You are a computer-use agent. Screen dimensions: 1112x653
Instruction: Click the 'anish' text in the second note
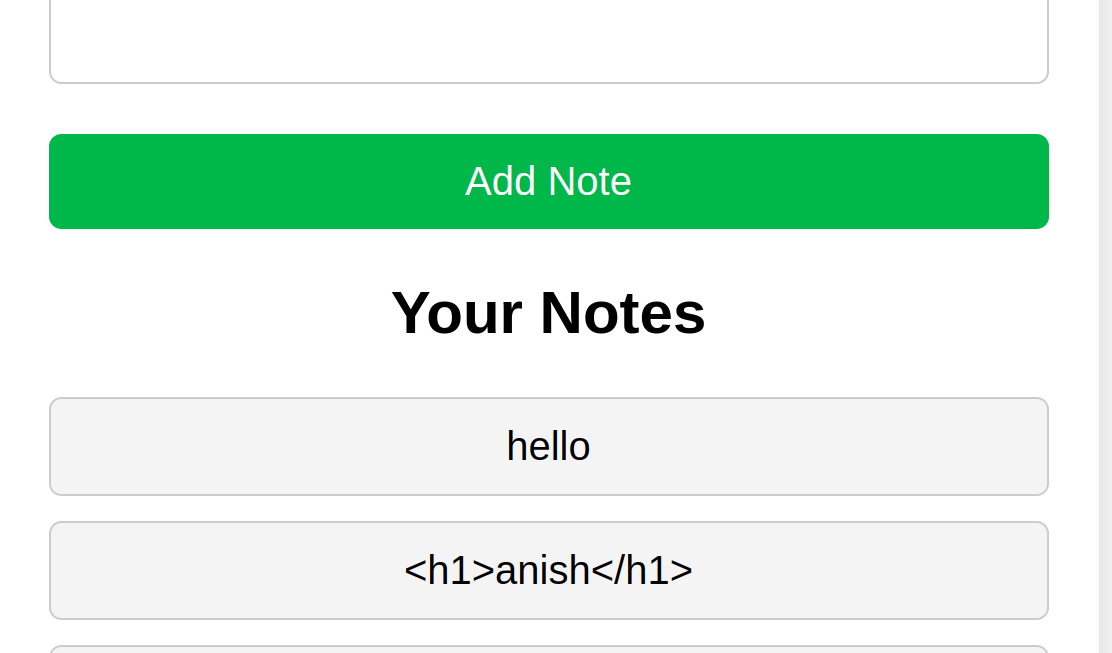[542, 570]
